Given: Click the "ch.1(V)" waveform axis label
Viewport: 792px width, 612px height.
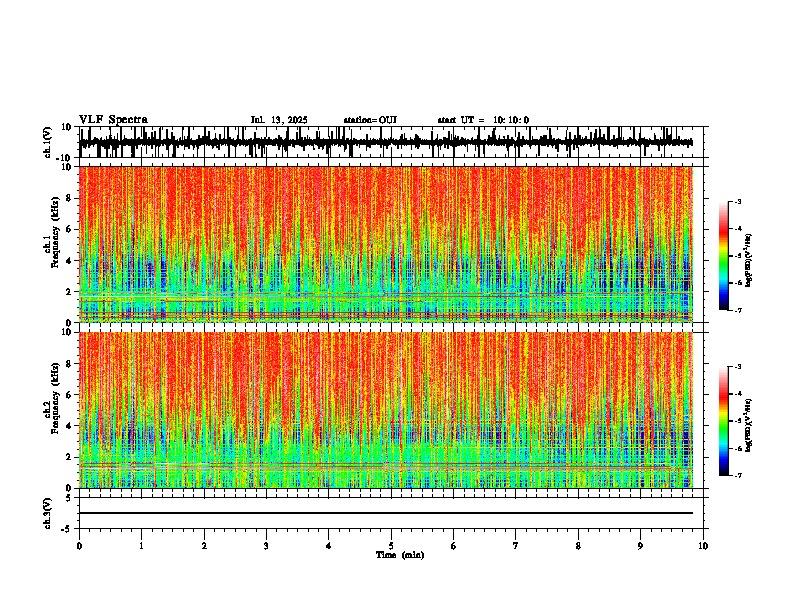Looking at the screenshot, I should tap(48, 142).
